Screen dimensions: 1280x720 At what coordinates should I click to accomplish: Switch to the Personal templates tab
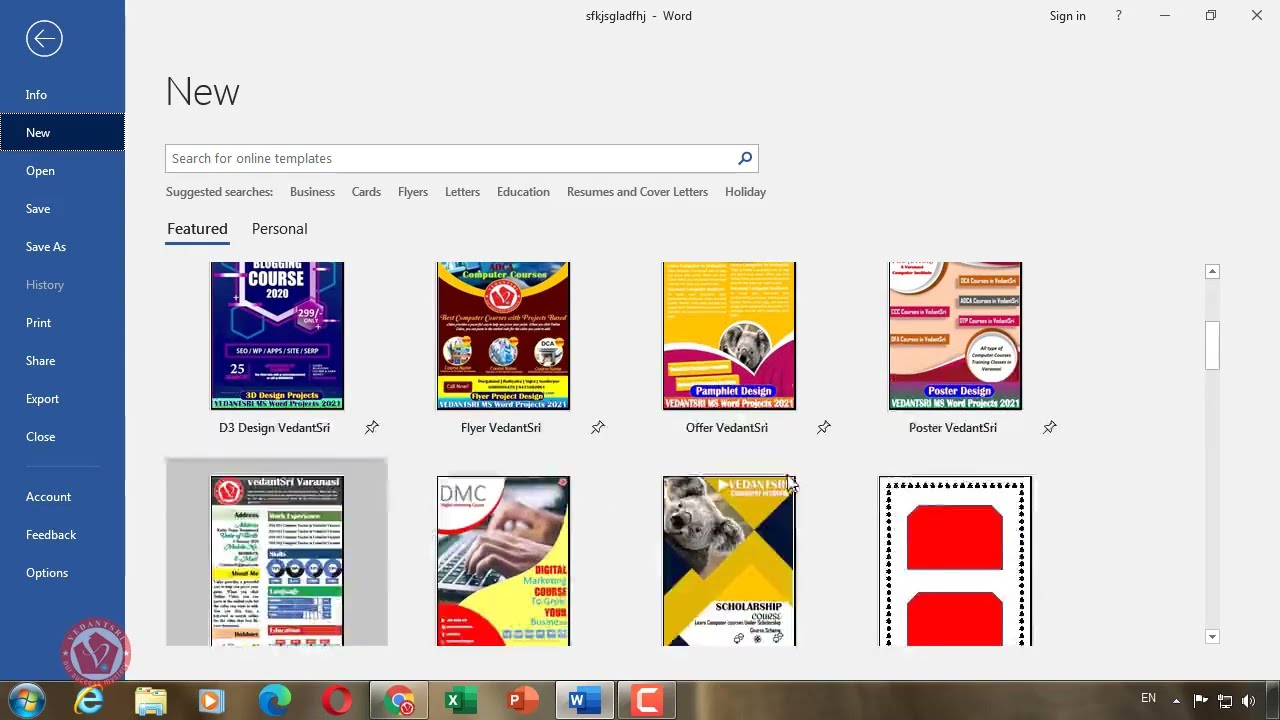click(279, 229)
